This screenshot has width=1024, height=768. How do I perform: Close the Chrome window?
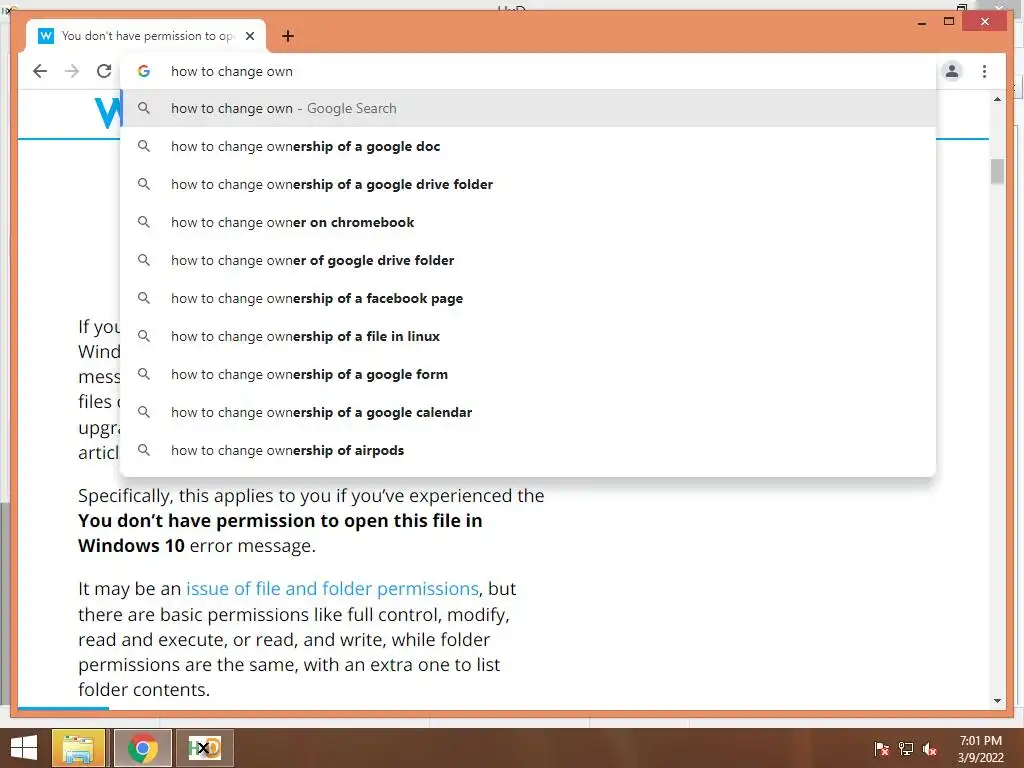coord(985,22)
